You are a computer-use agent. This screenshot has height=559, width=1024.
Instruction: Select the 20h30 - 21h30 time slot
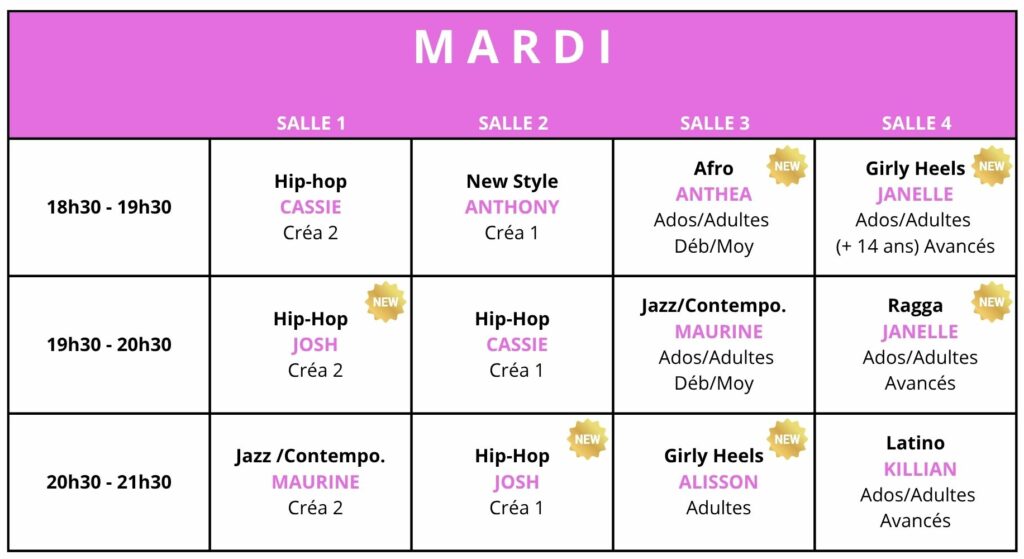(x=109, y=482)
